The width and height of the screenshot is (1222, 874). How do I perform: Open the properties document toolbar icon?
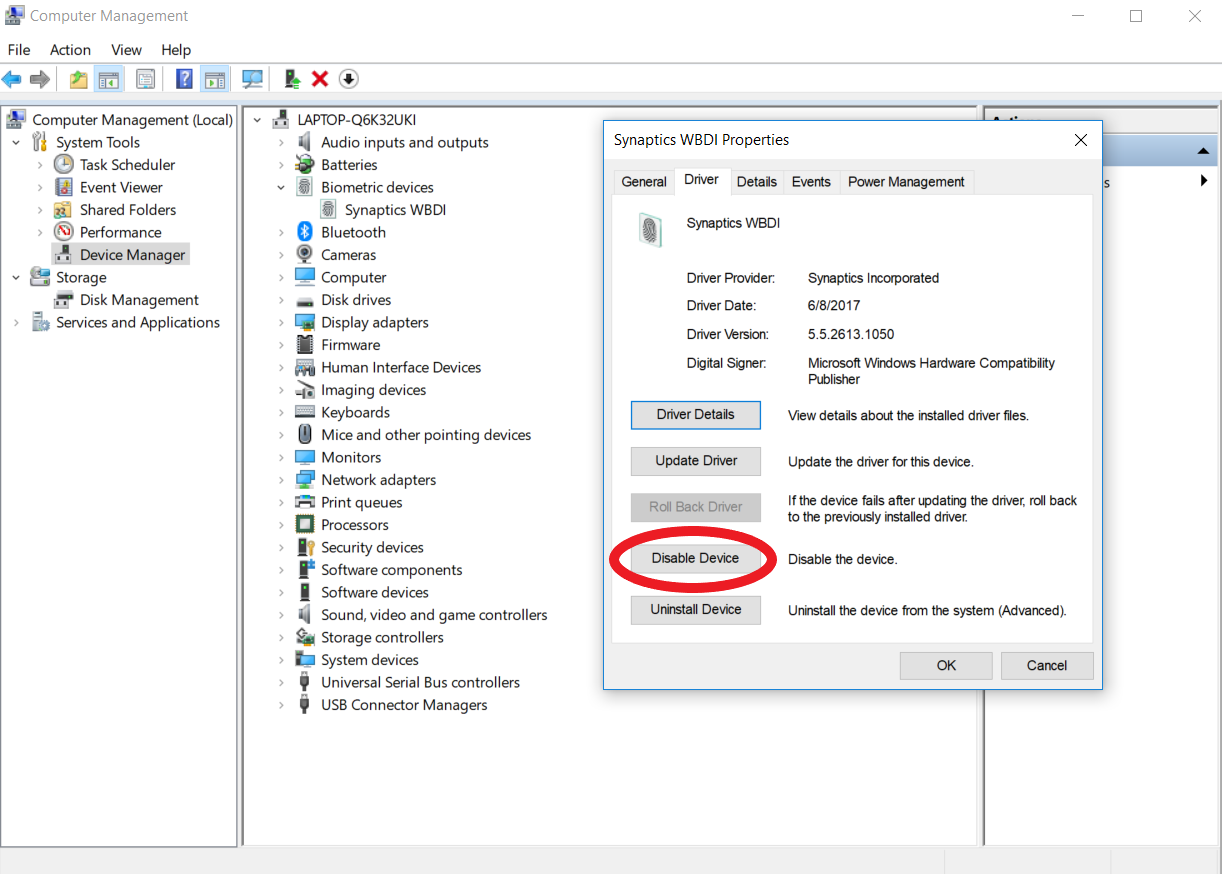(145, 78)
